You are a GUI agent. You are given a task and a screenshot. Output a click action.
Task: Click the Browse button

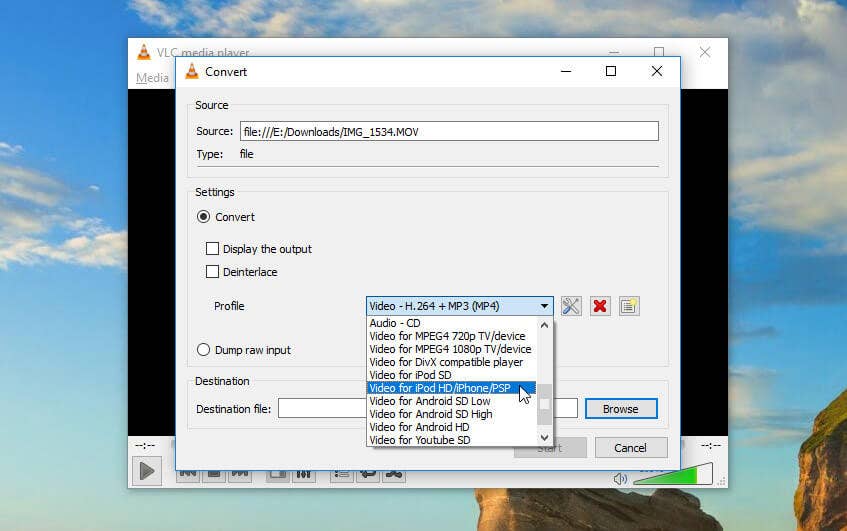(621, 409)
